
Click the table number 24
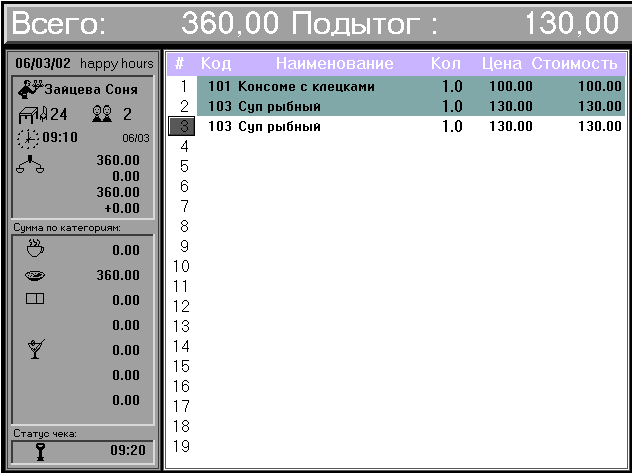(x=59, y=115)
